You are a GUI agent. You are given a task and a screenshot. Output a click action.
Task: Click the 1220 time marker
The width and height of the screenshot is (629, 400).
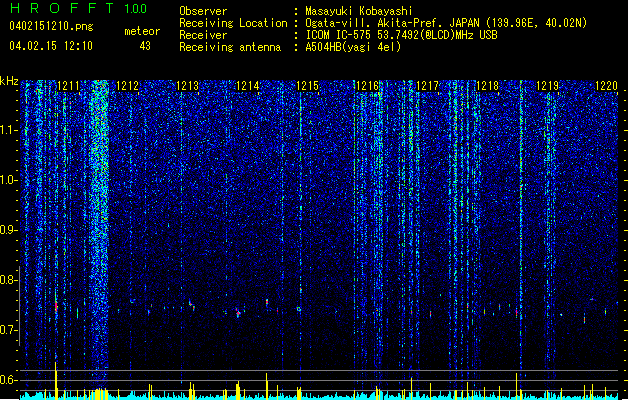pos(607,86)
